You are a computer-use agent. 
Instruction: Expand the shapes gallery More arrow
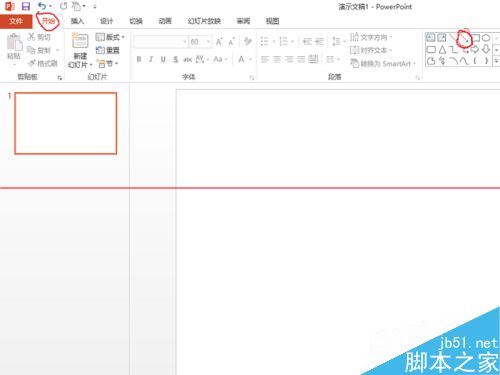point(496,61)
